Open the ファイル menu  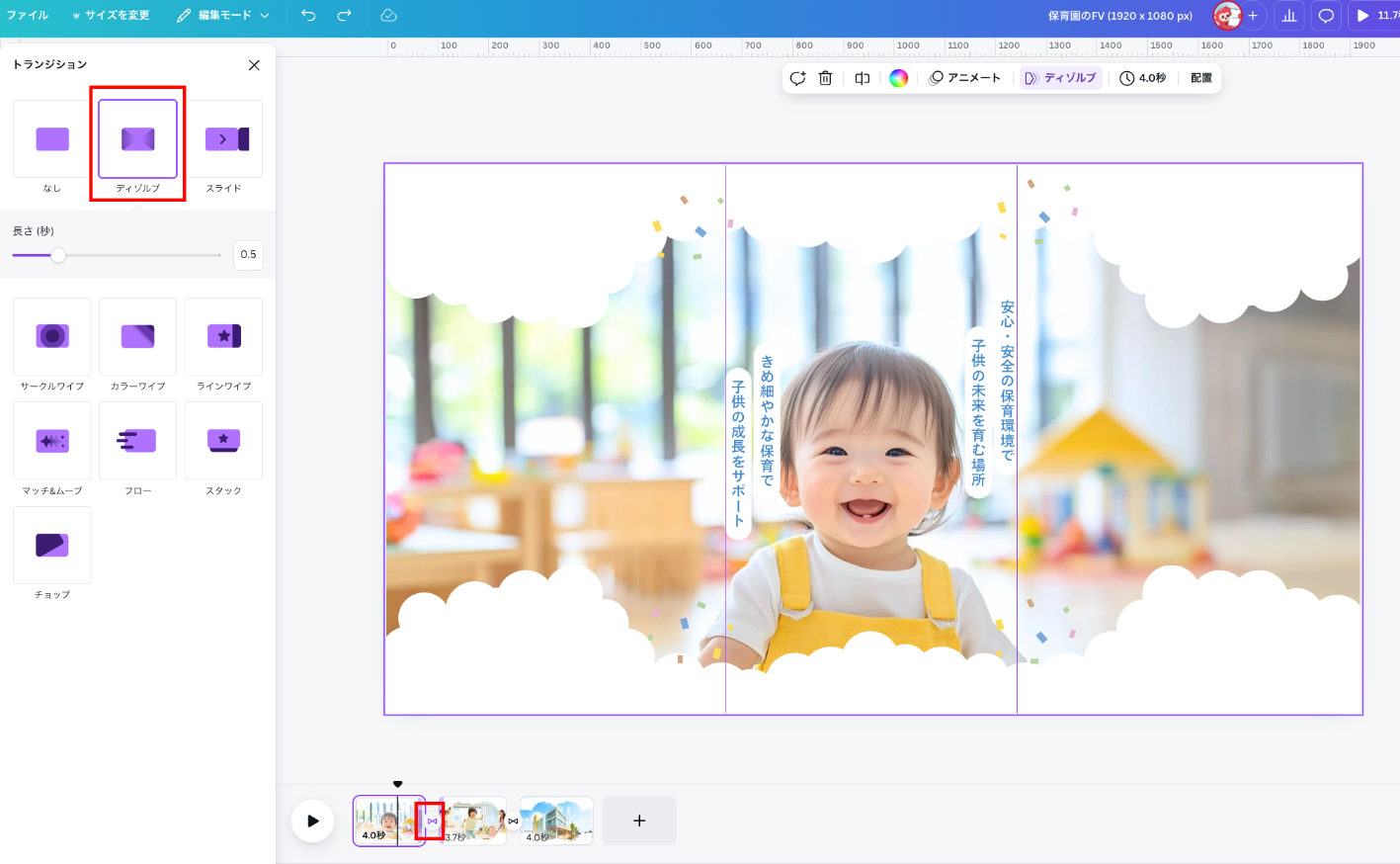coord(28,15)
